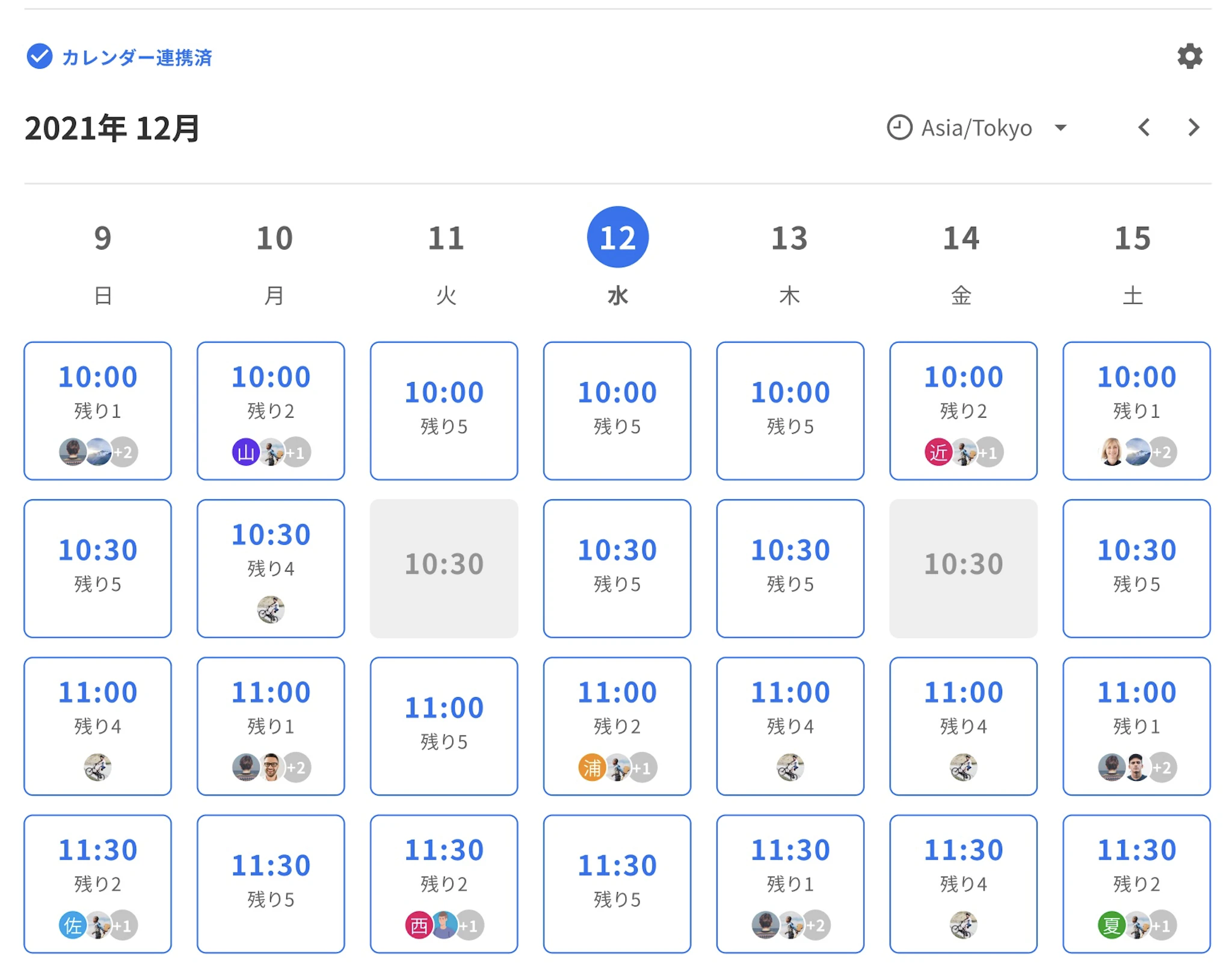Viewport: 1232px width, 966px height.
Task: Click the disabled Friday 10:30 slot
Action: [963, 568]
